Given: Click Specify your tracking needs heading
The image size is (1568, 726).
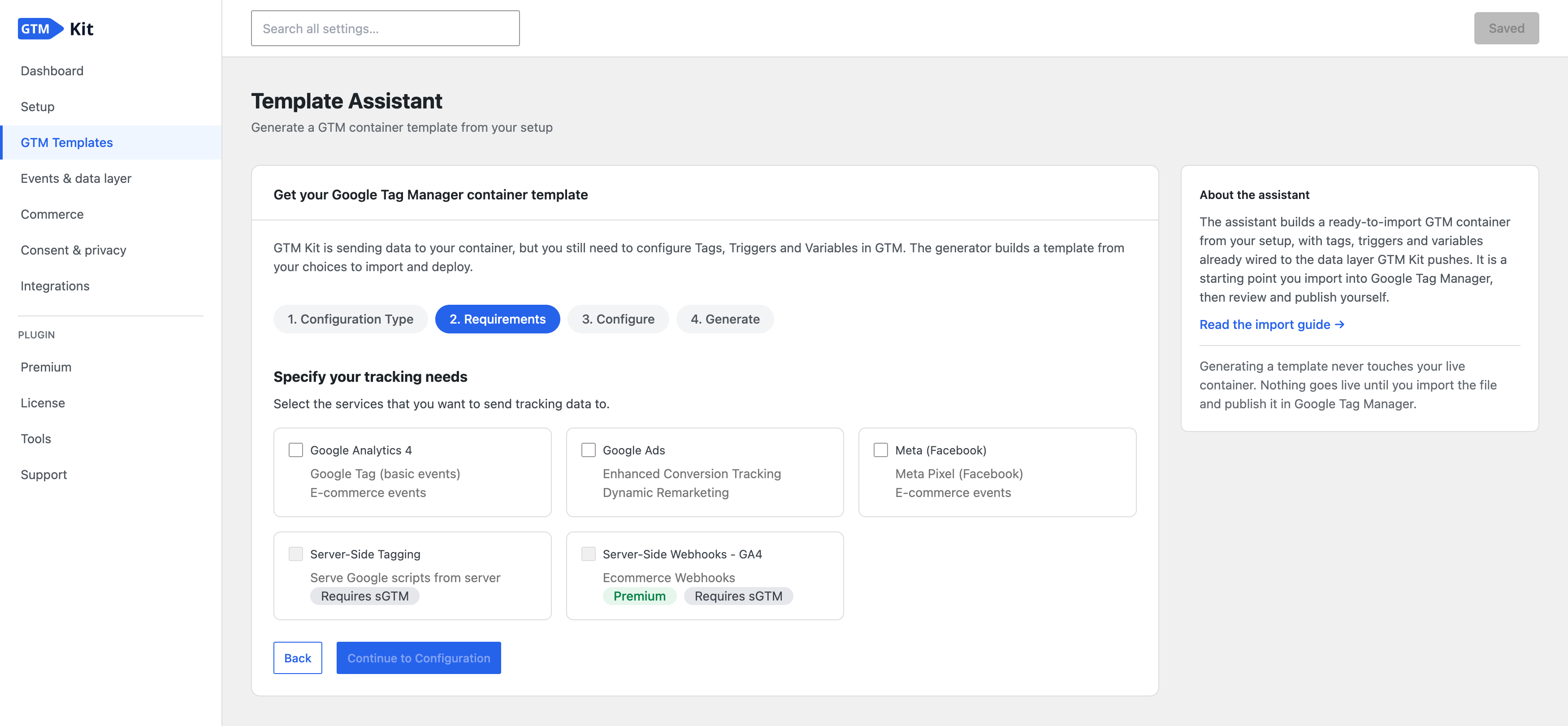Looking at the screenshot, I should click(x=370, y=377).
